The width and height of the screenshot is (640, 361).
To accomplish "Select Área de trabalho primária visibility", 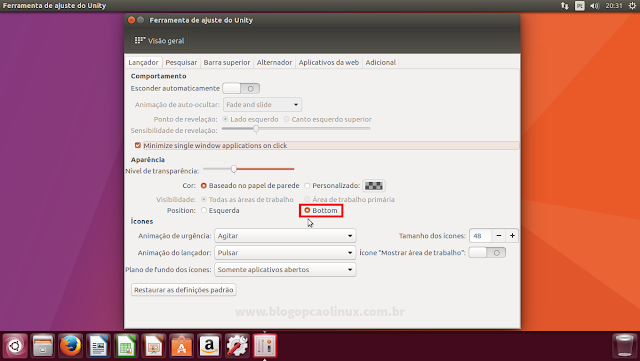I will (307, 199).
